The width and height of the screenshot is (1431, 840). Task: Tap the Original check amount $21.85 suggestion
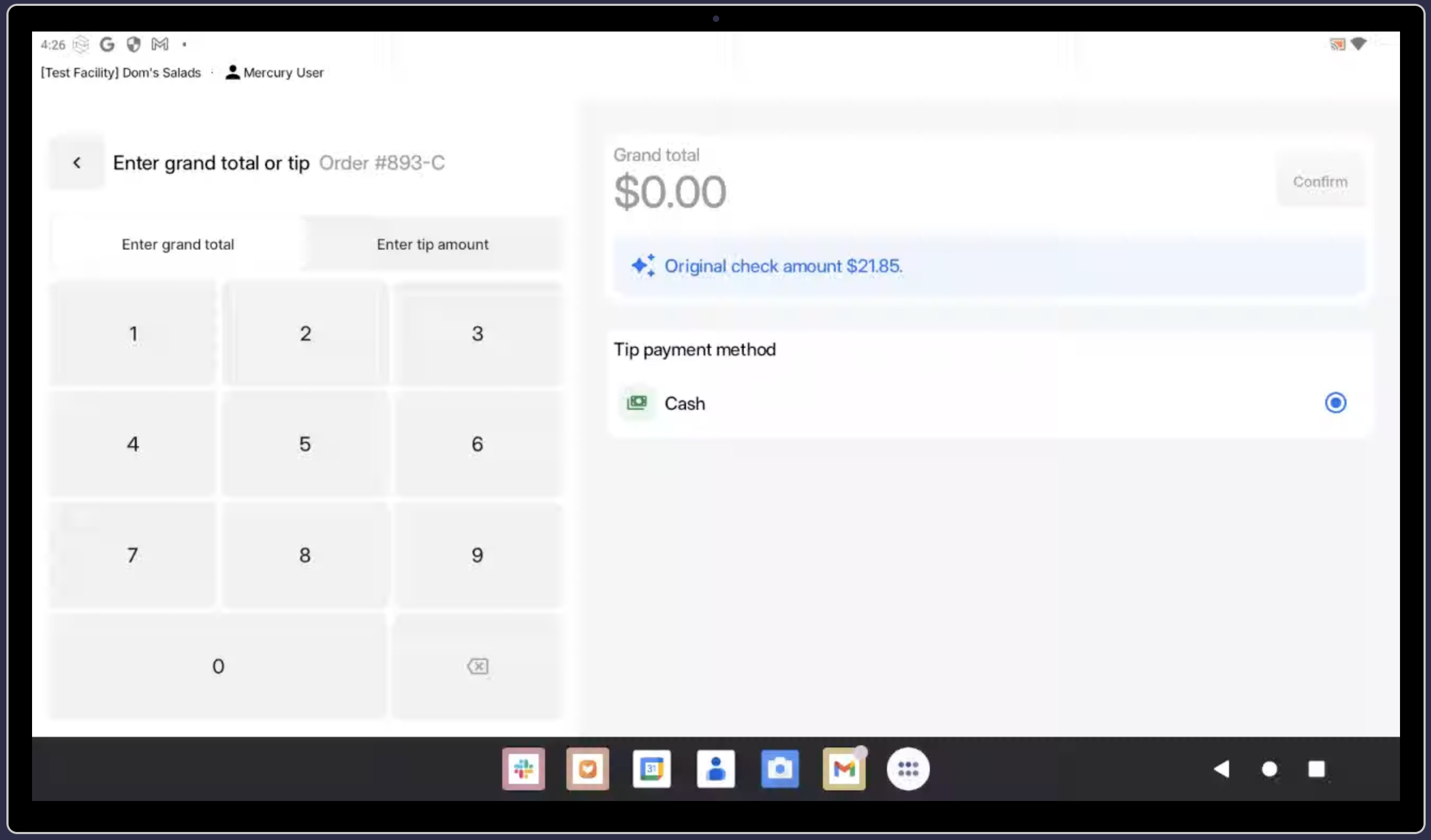point(782,266)
